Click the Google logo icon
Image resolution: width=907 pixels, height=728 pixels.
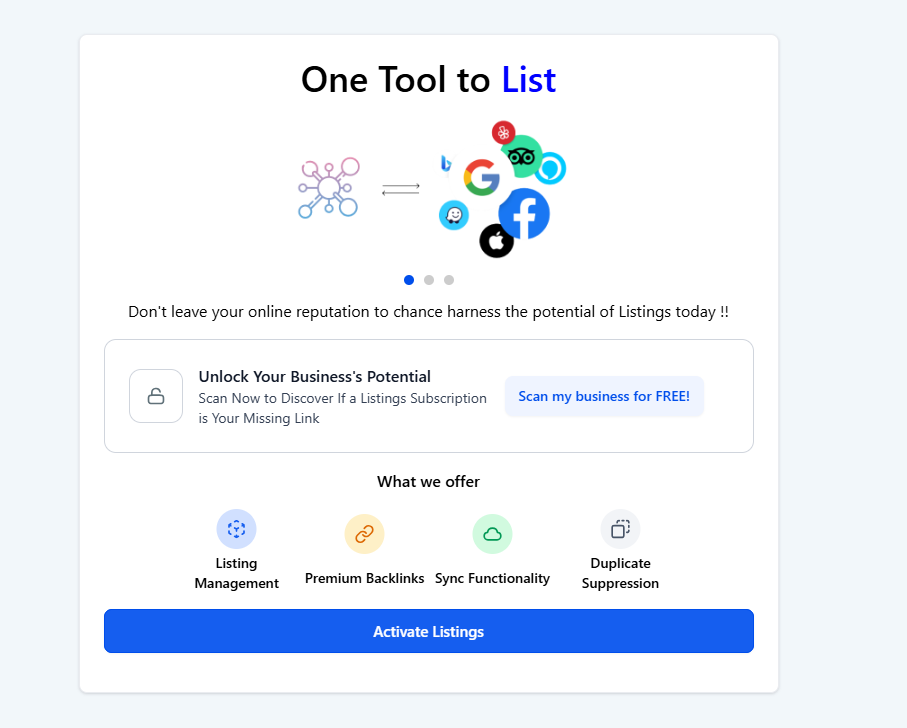tap(482, 177)
